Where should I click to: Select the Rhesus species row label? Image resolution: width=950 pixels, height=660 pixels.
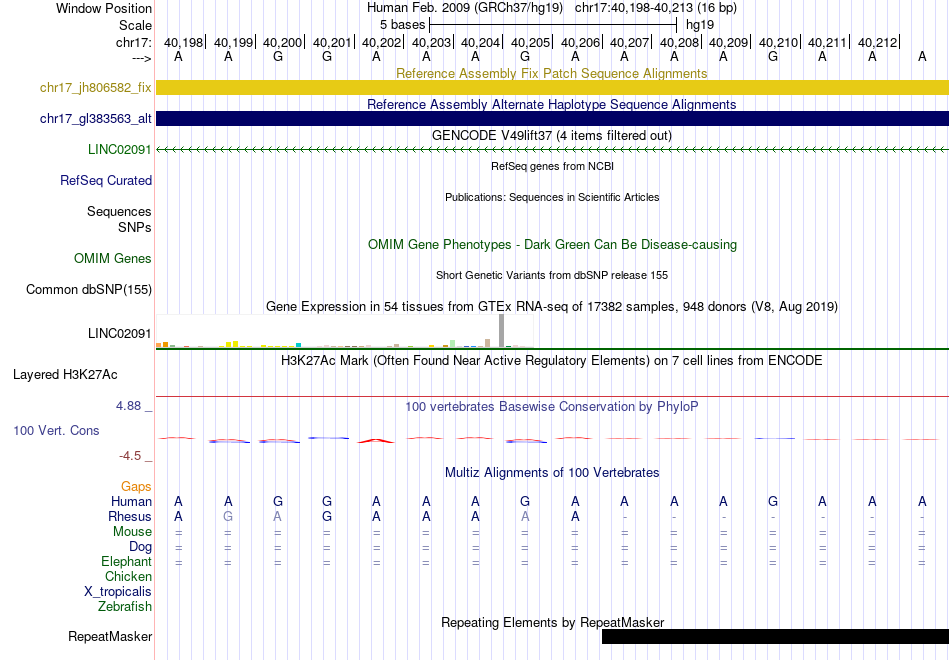point(130,516)
